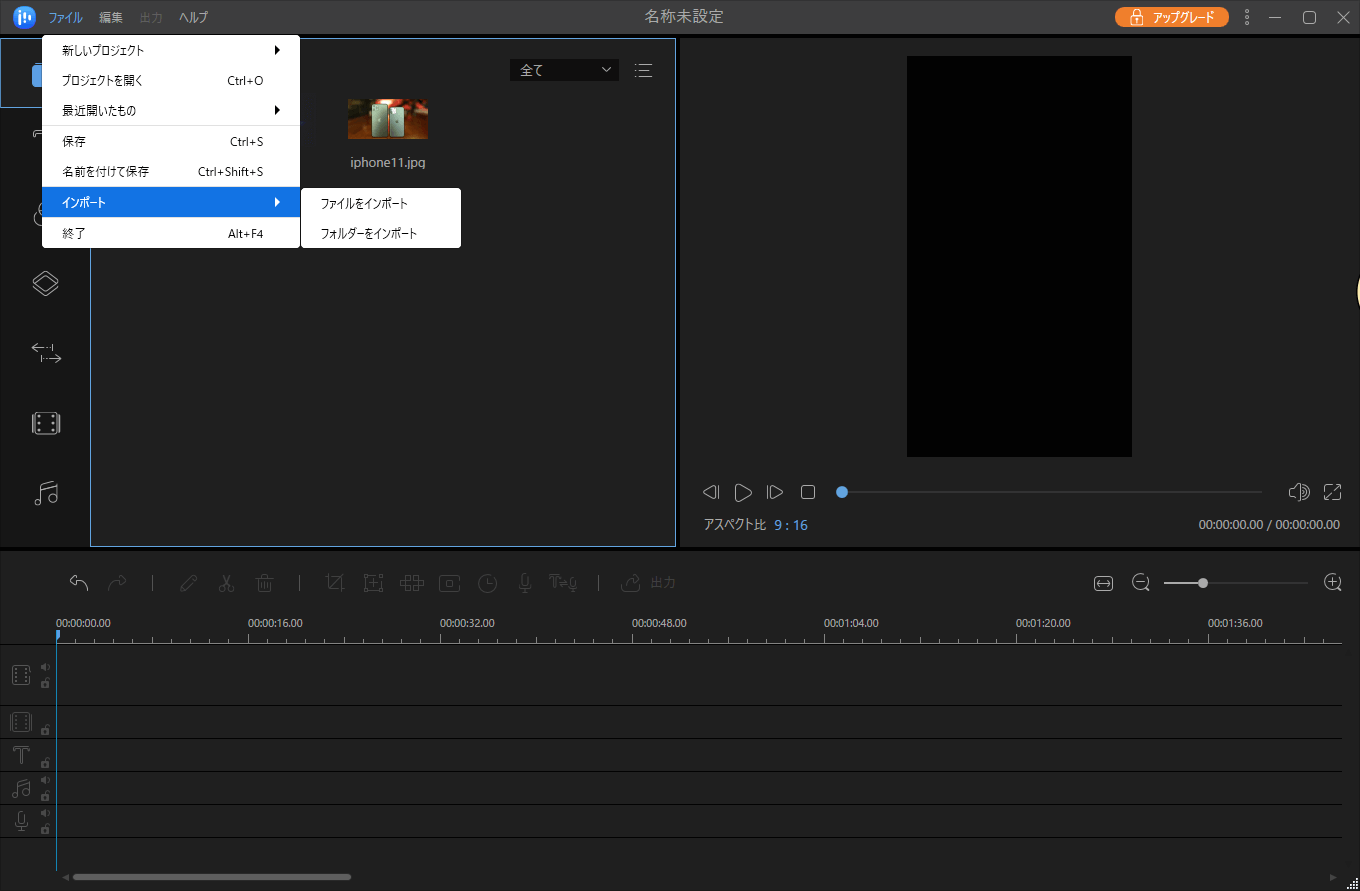The width and height of the screenshot is (1360, 891).
Task: Step to the previous frame
Action: (x=711, y=492)
